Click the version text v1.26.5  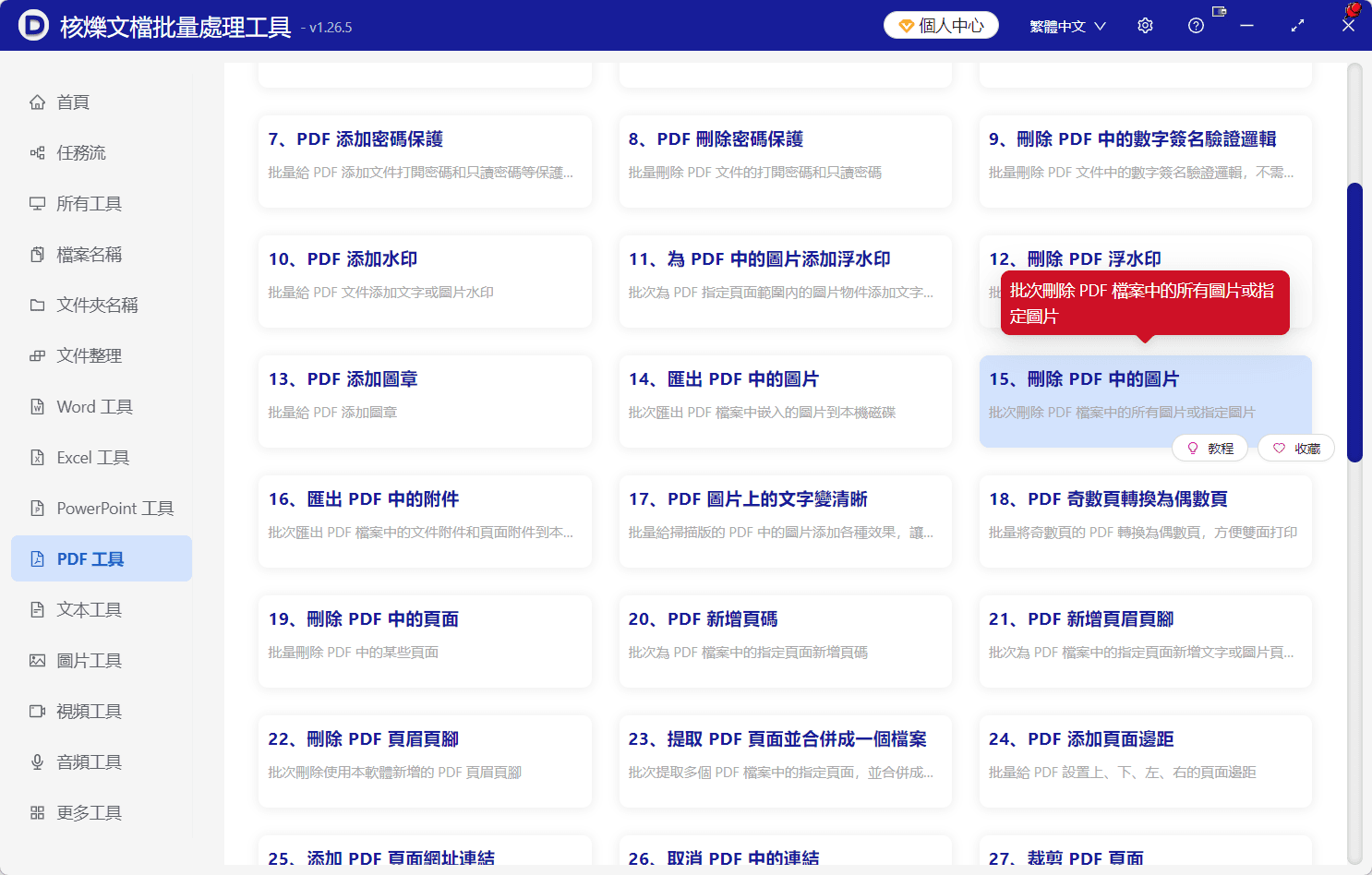(x=326, y=28)
